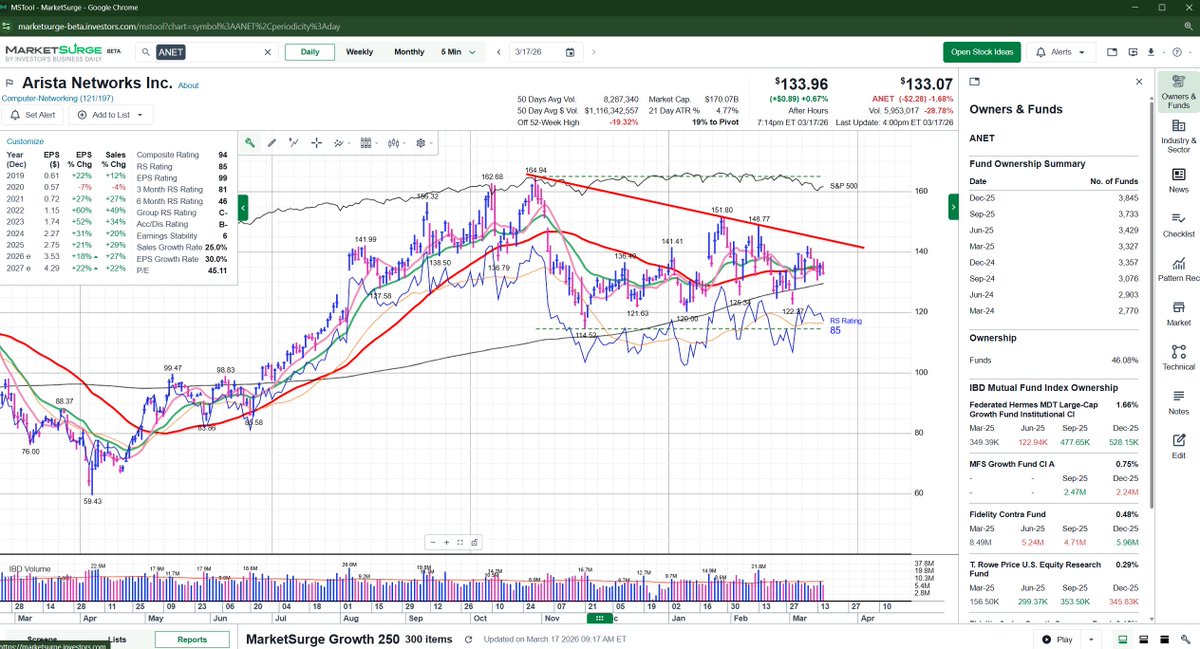Image resolution: width=1200 pixels, height=649 pixels.
Task: Select the pencil draw tool
Action: click(x=272, y=143)
